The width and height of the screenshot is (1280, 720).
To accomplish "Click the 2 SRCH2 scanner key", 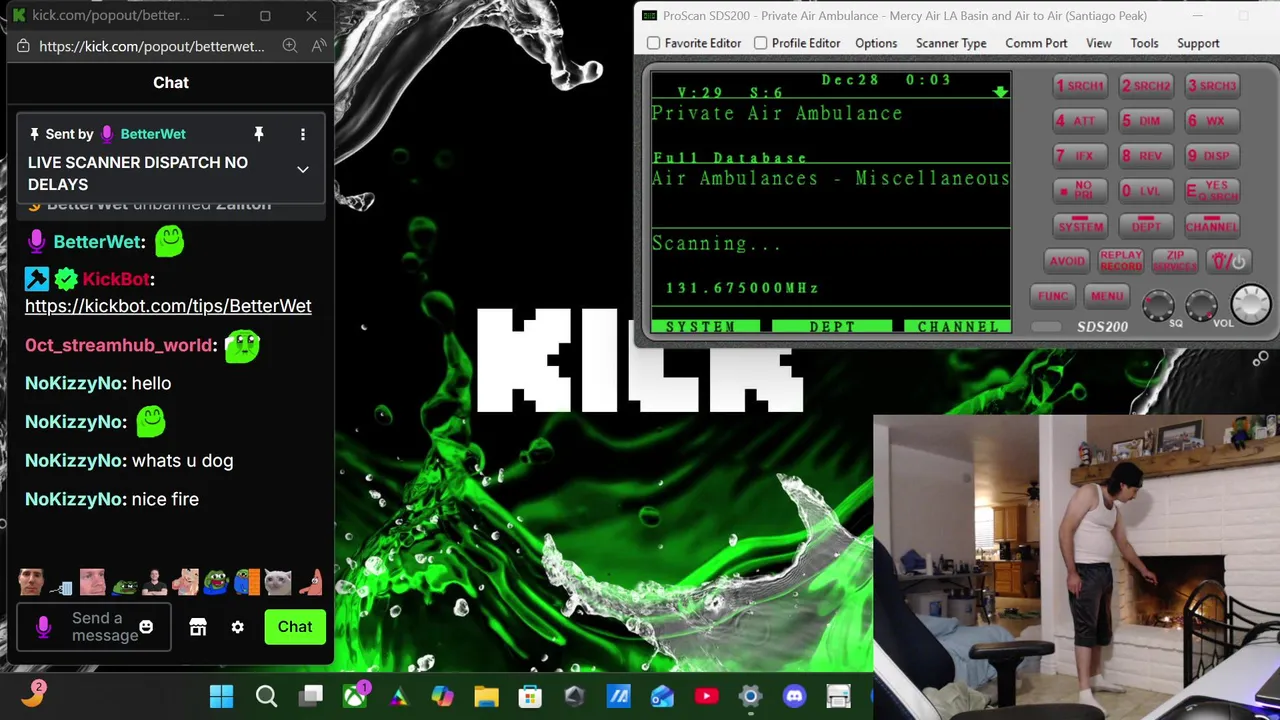I will click(1146, 86).
